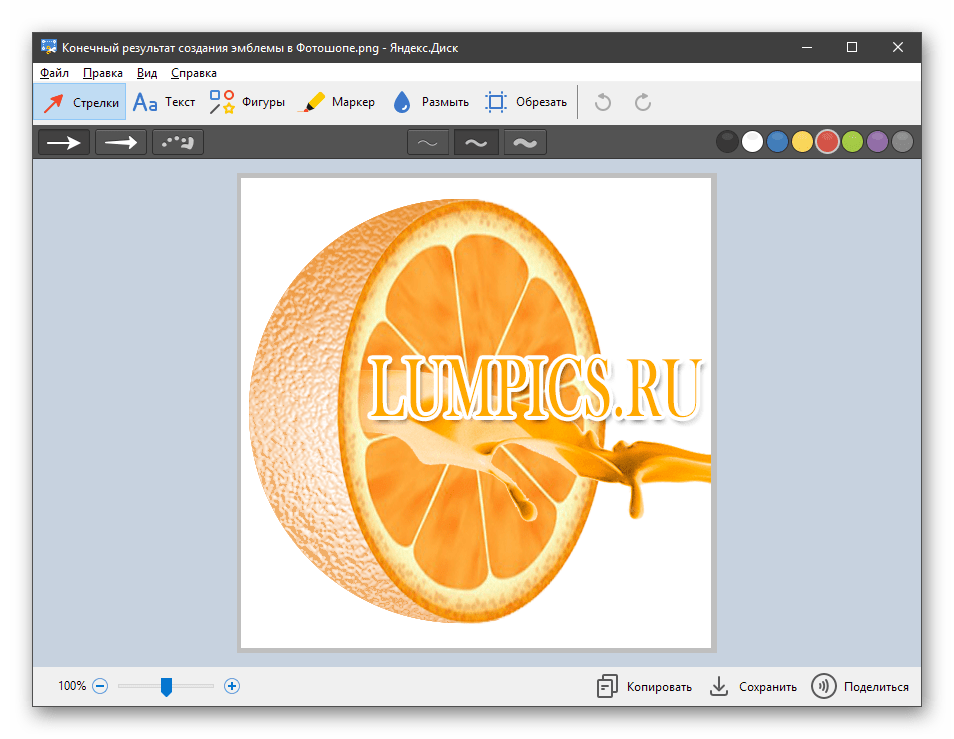
Task: Select the Текст text tool
Action: click(x=164, y=102)
